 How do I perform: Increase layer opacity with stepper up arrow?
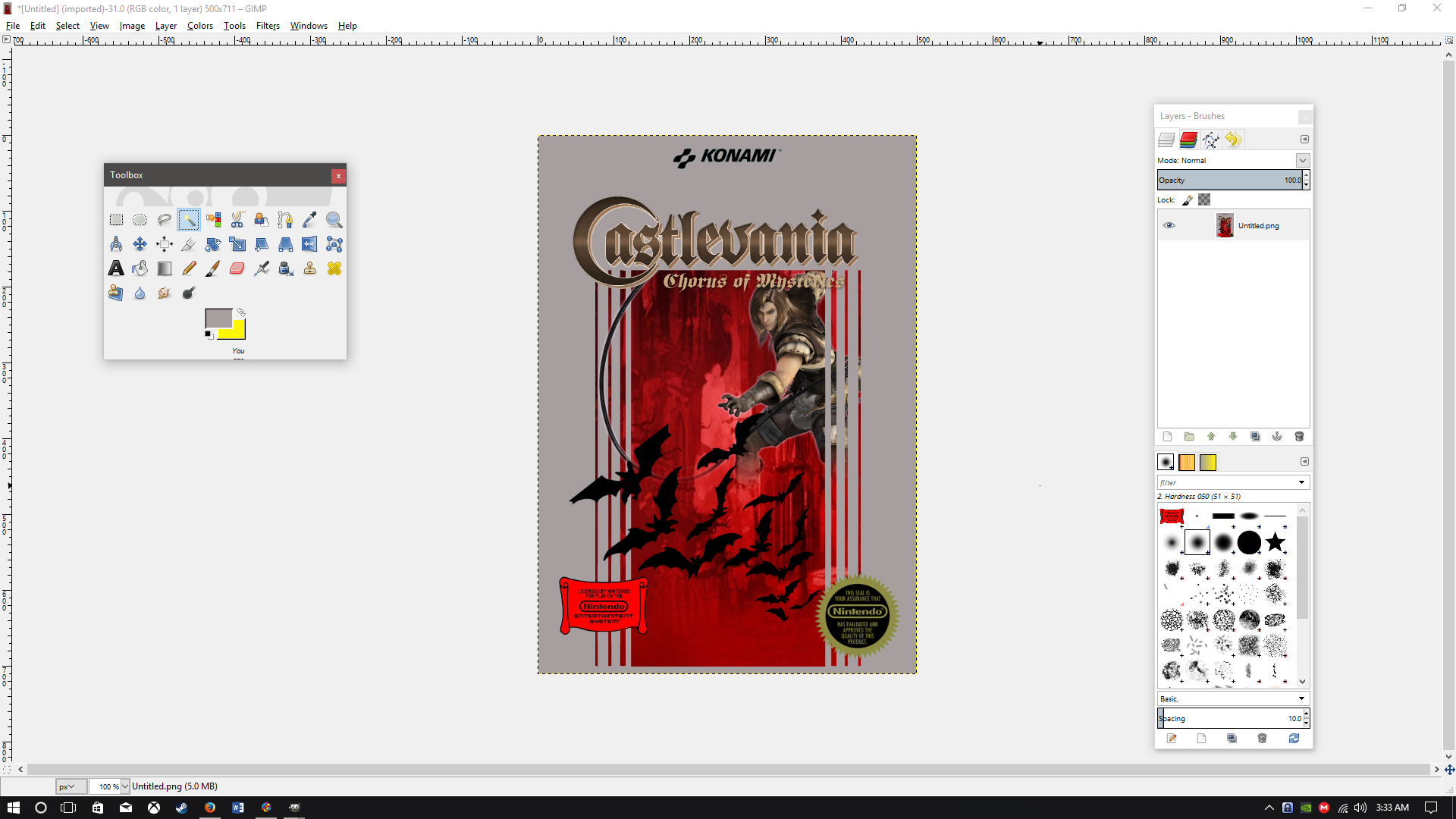[1306, 176]
